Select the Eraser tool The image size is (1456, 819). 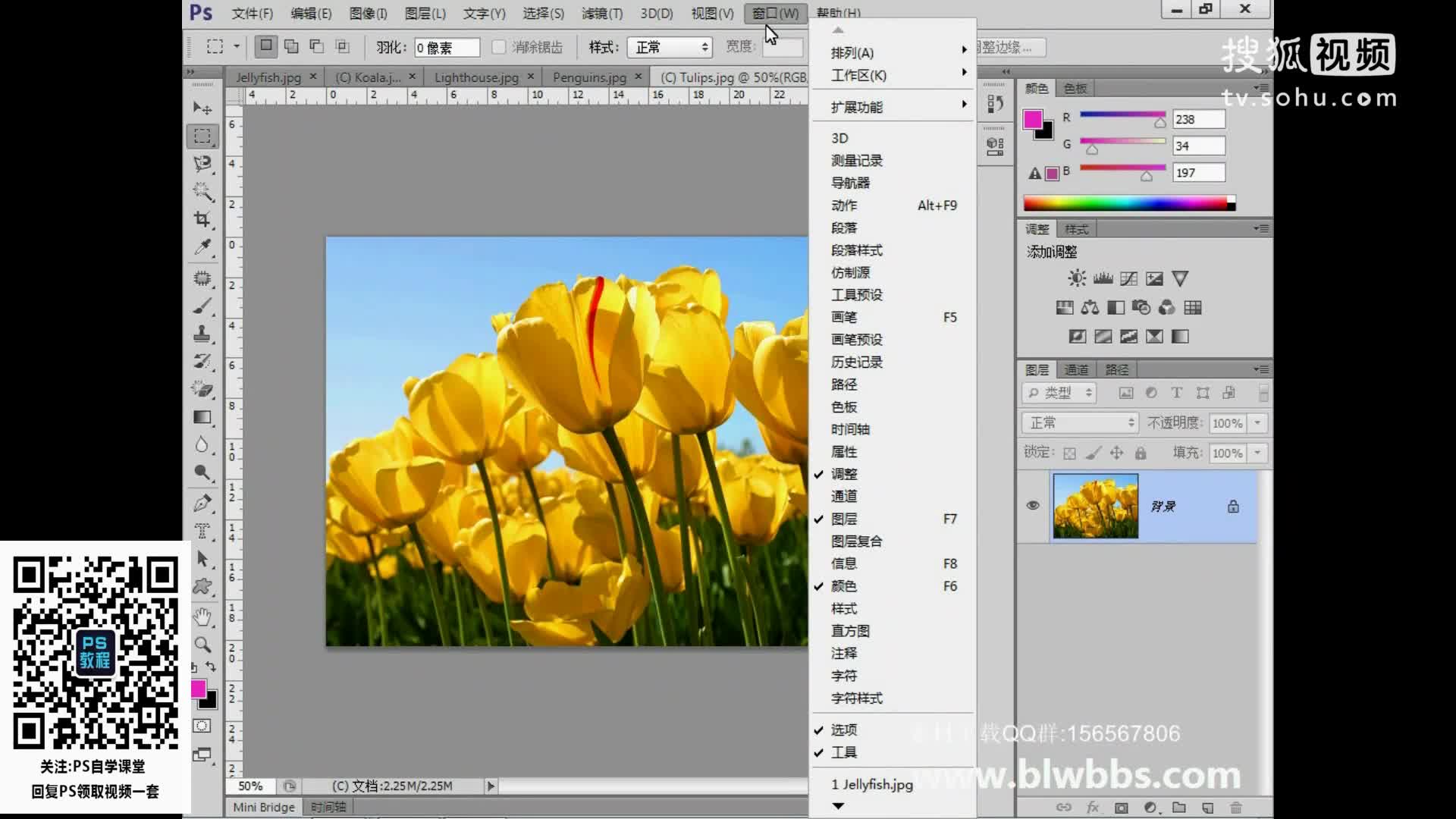click(x=202, y=389)
